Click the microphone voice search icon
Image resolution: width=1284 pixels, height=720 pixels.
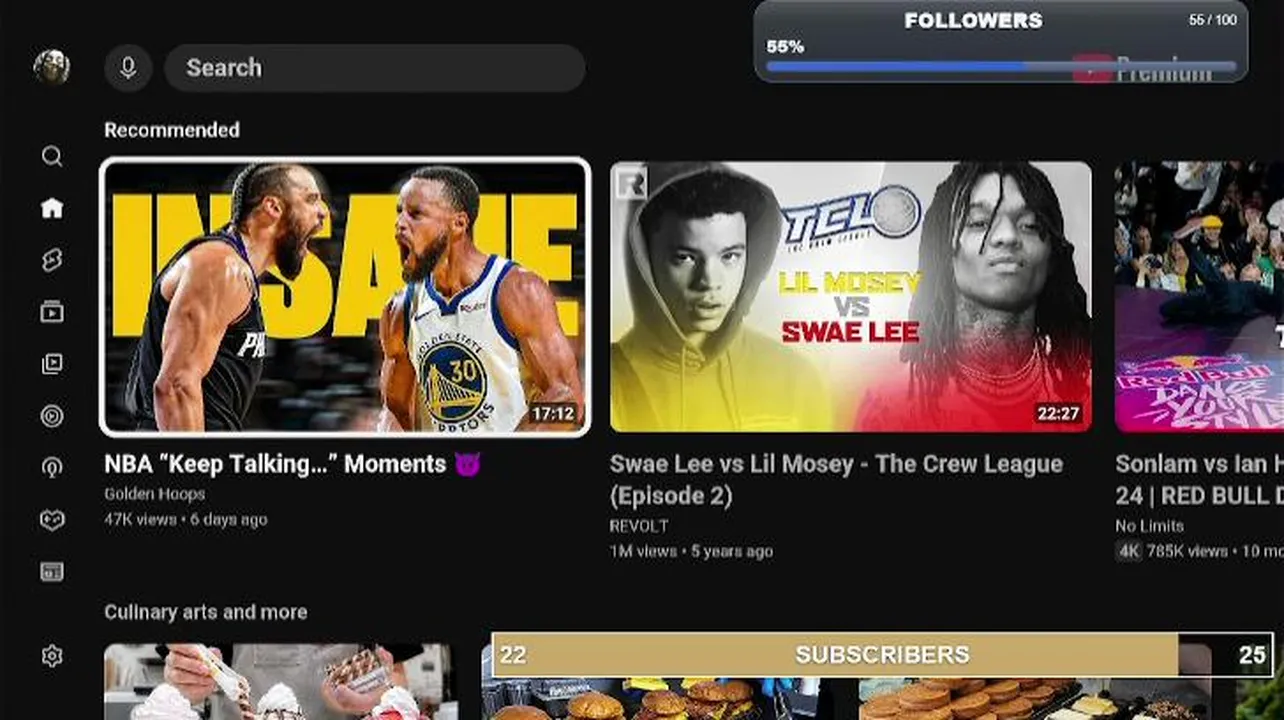click(128, 68)
